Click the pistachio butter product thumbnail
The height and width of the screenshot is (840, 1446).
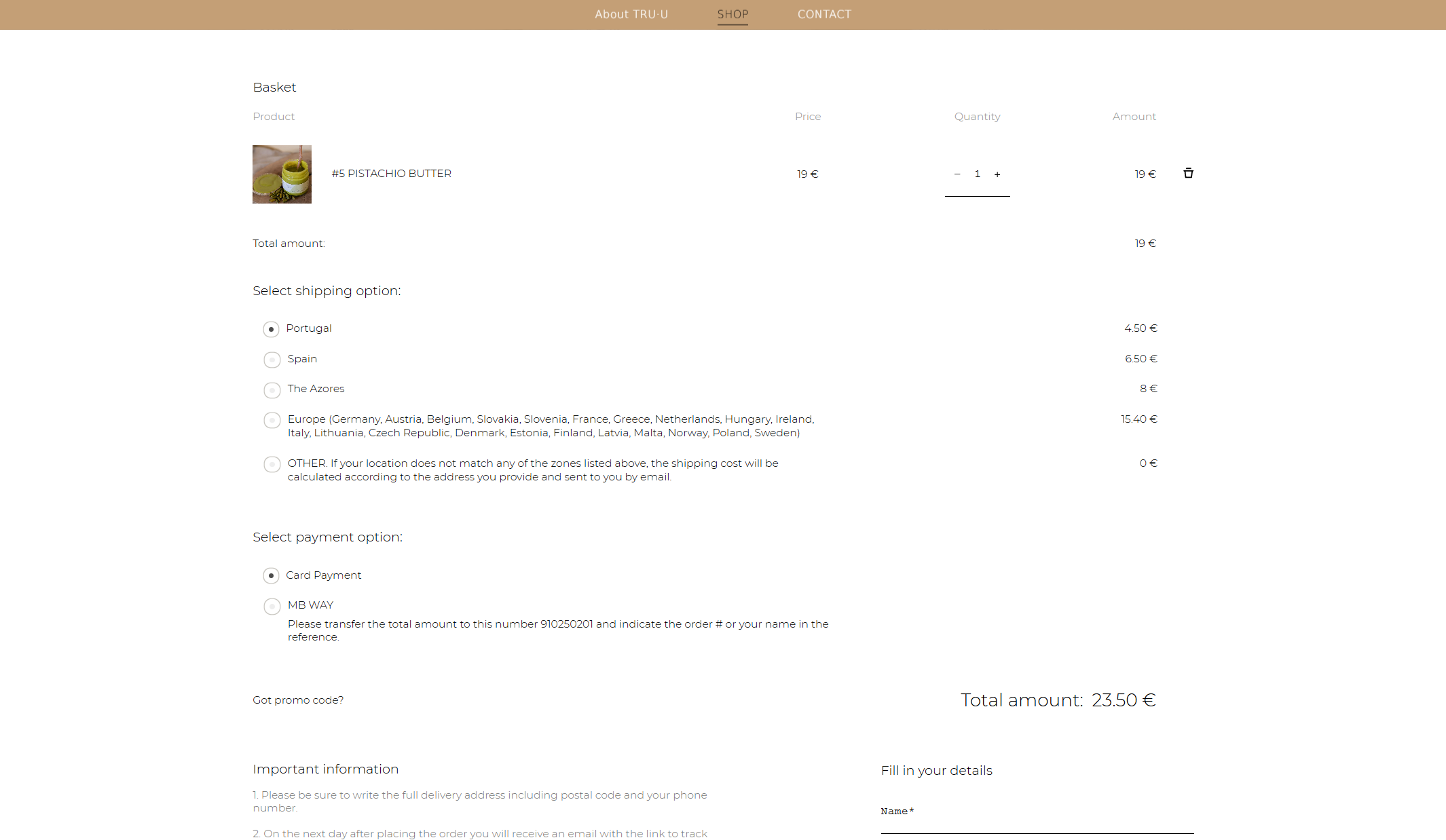tap(281, 174)
